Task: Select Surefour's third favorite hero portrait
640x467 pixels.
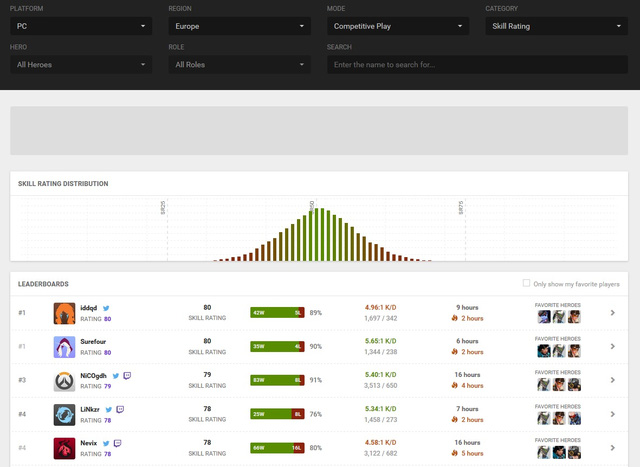Action: [x=574, y=351]
